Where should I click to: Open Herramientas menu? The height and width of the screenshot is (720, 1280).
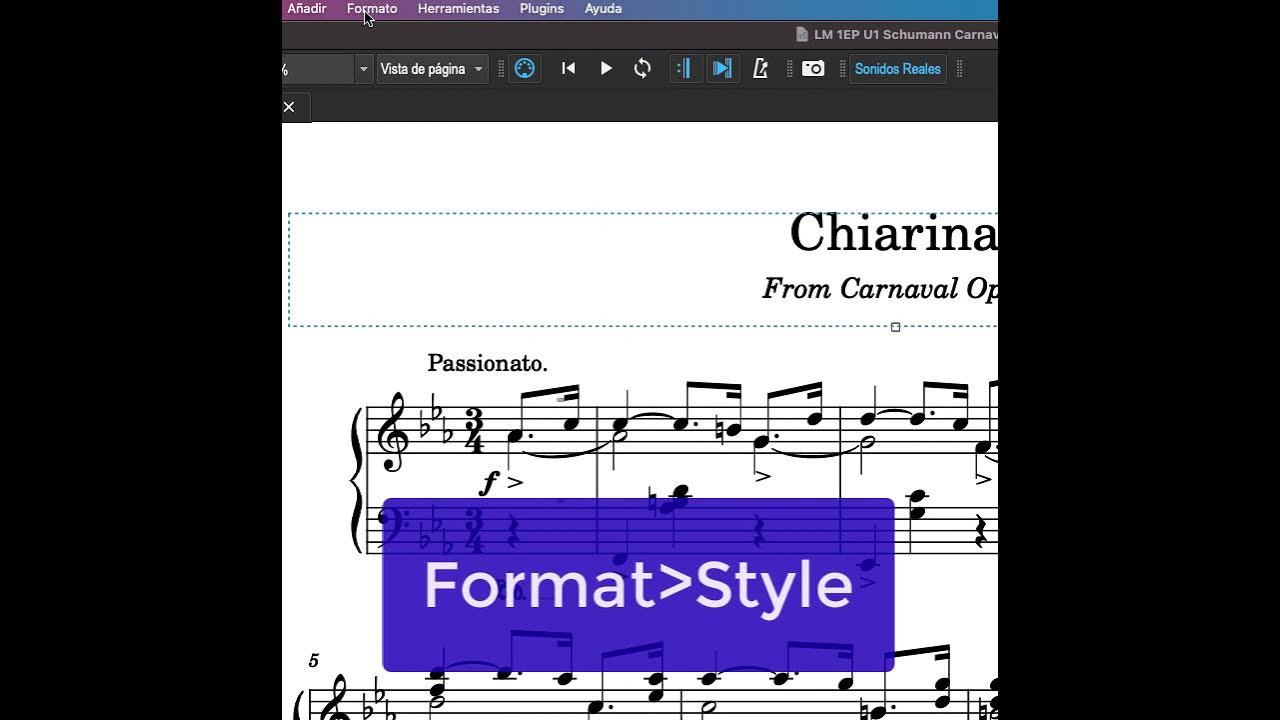pyautogui.click(x=458, y=8)
